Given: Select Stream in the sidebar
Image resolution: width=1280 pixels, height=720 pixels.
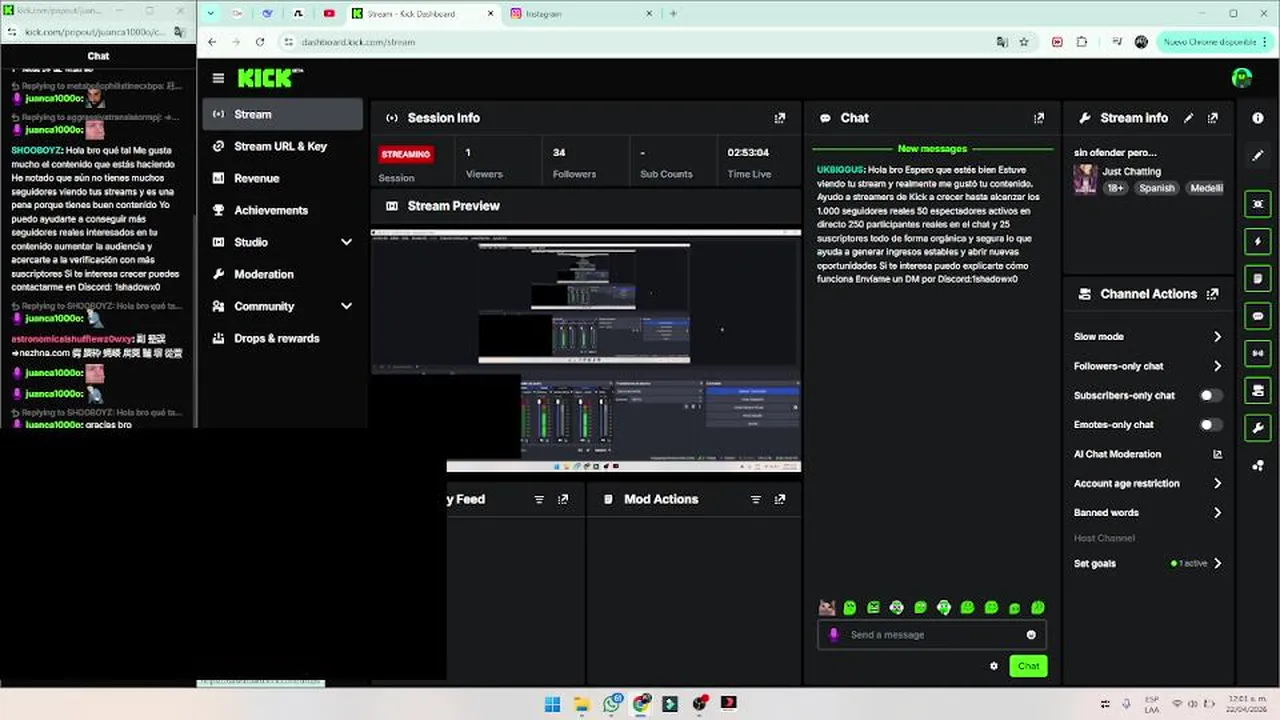Looking at the screenshot, I should tap(282, 114).
